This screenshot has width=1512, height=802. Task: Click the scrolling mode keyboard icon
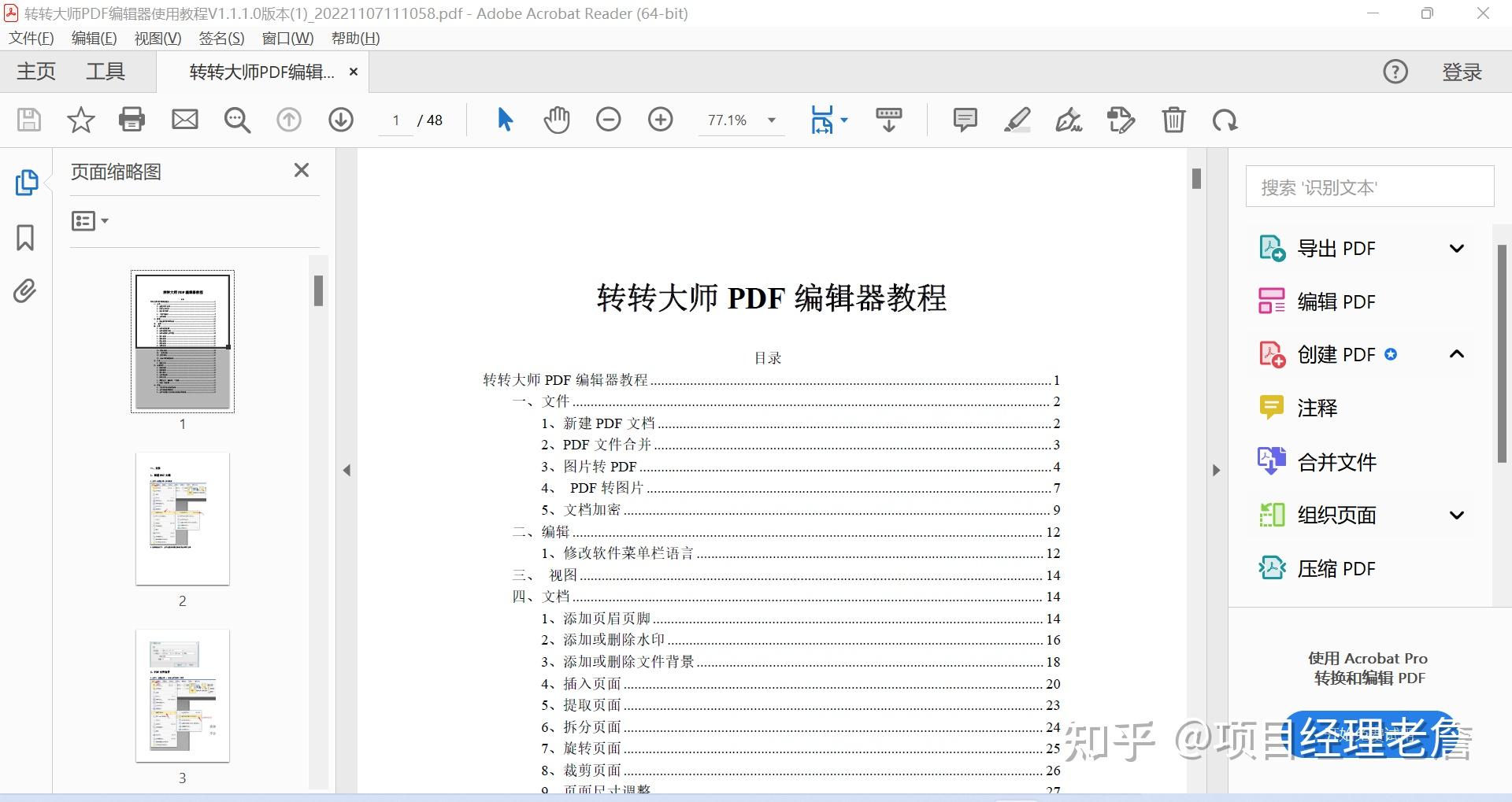889,120
